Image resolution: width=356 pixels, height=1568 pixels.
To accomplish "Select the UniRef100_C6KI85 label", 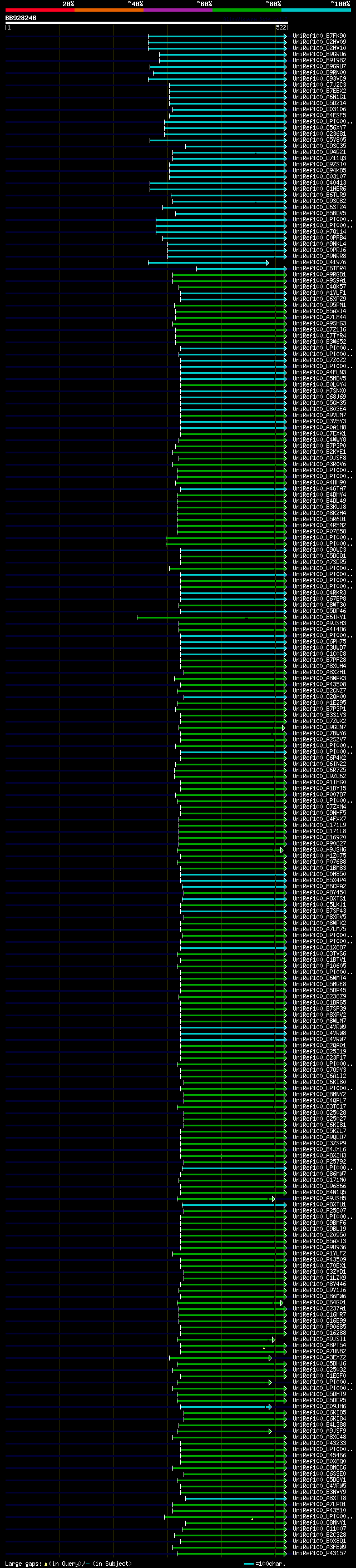I will point(319,1412).
